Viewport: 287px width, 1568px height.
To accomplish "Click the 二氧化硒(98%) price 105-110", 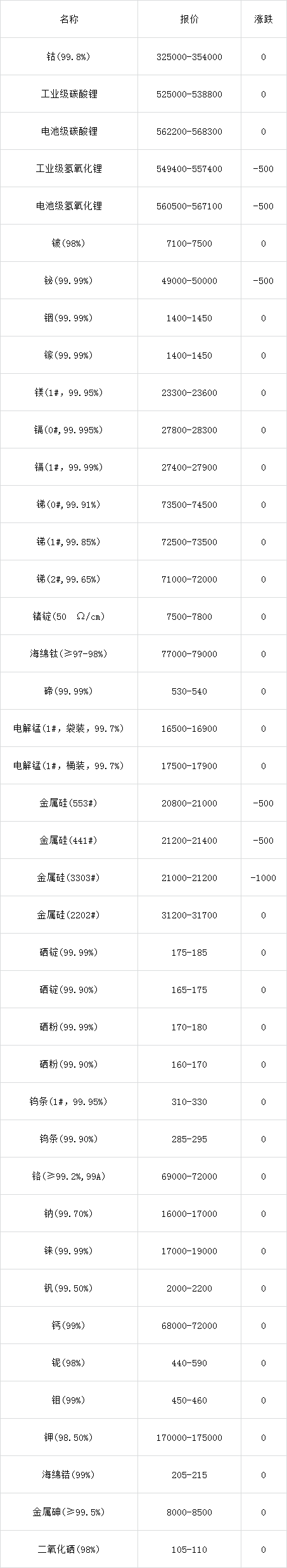I will [x=189, y=1550].
